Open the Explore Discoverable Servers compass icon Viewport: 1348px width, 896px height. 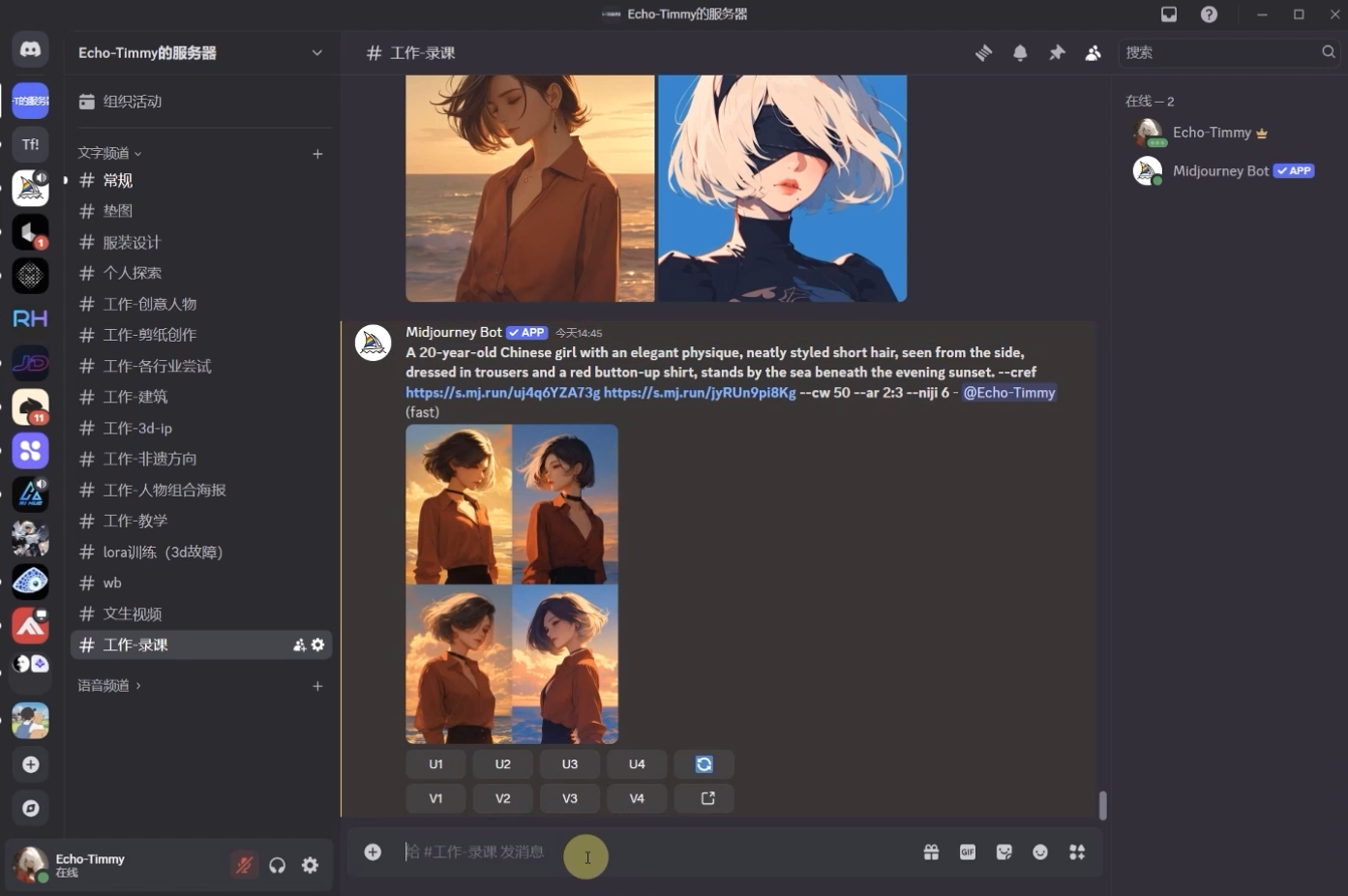(x=30, y=808)
